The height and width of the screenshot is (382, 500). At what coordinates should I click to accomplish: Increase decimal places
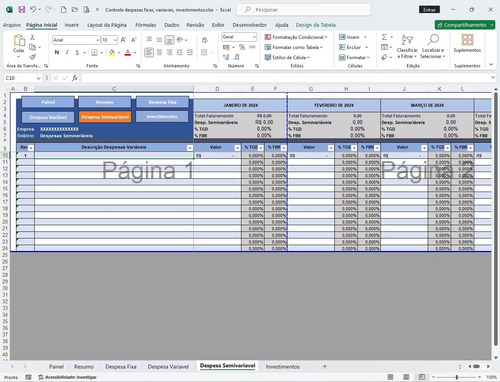226,57
